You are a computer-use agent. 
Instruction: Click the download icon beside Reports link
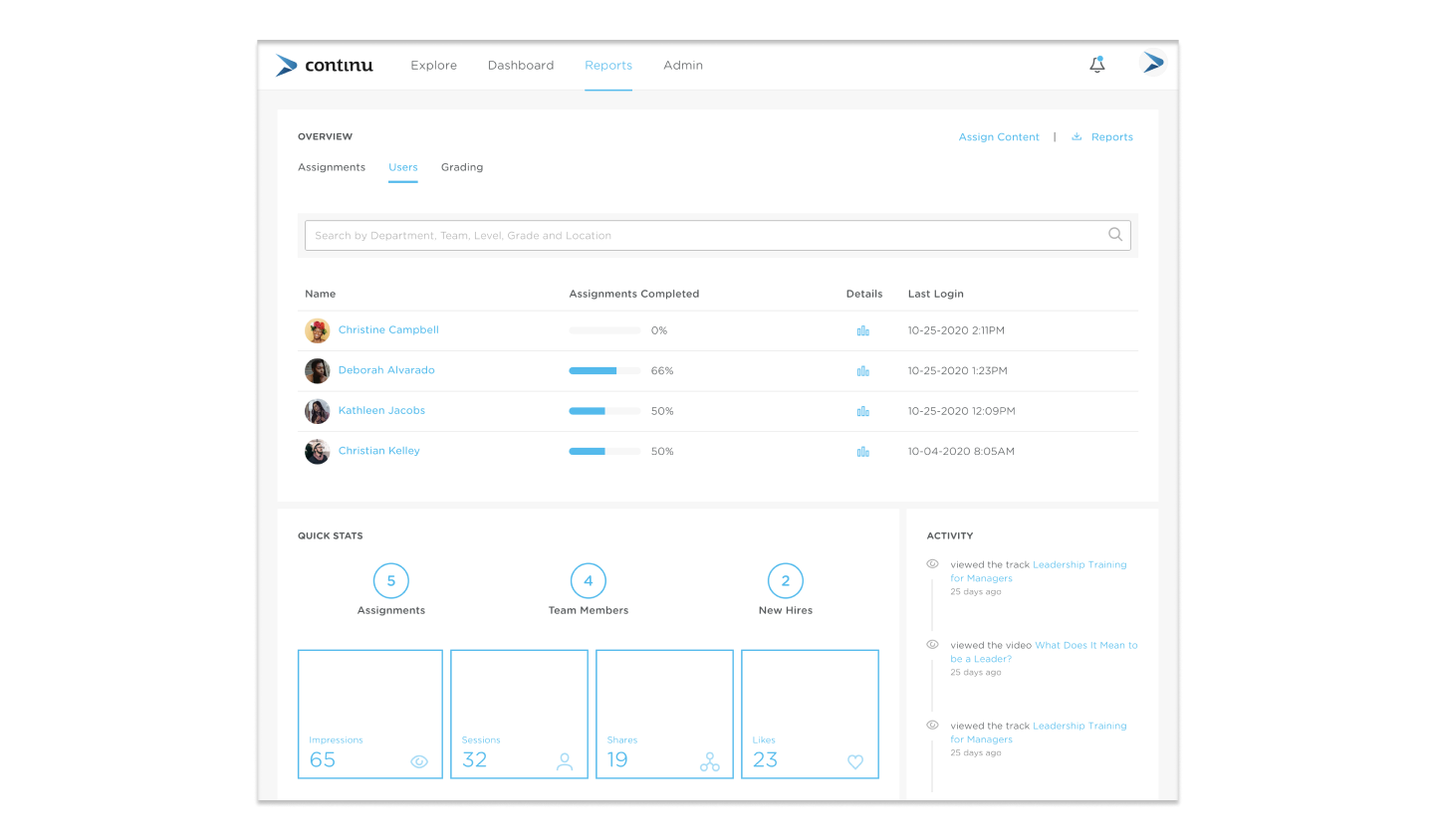coord(1076,136)
